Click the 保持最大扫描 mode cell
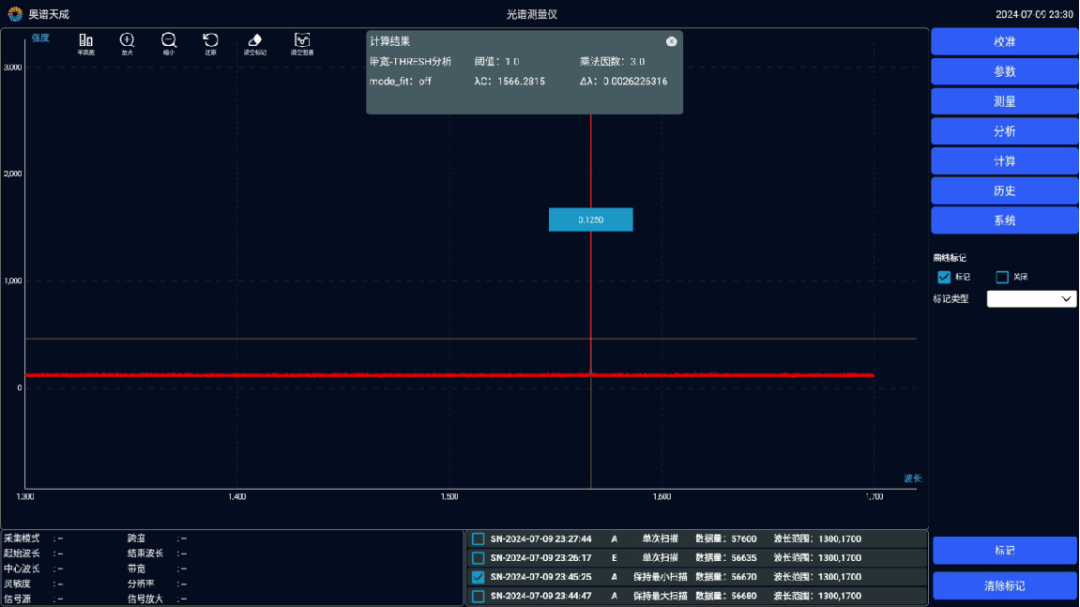 point(661,596)
